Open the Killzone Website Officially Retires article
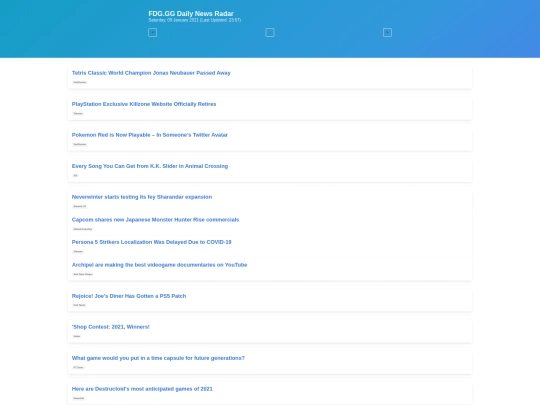The width and height of the screenshot is (540, 405). (x=144, y=104)
